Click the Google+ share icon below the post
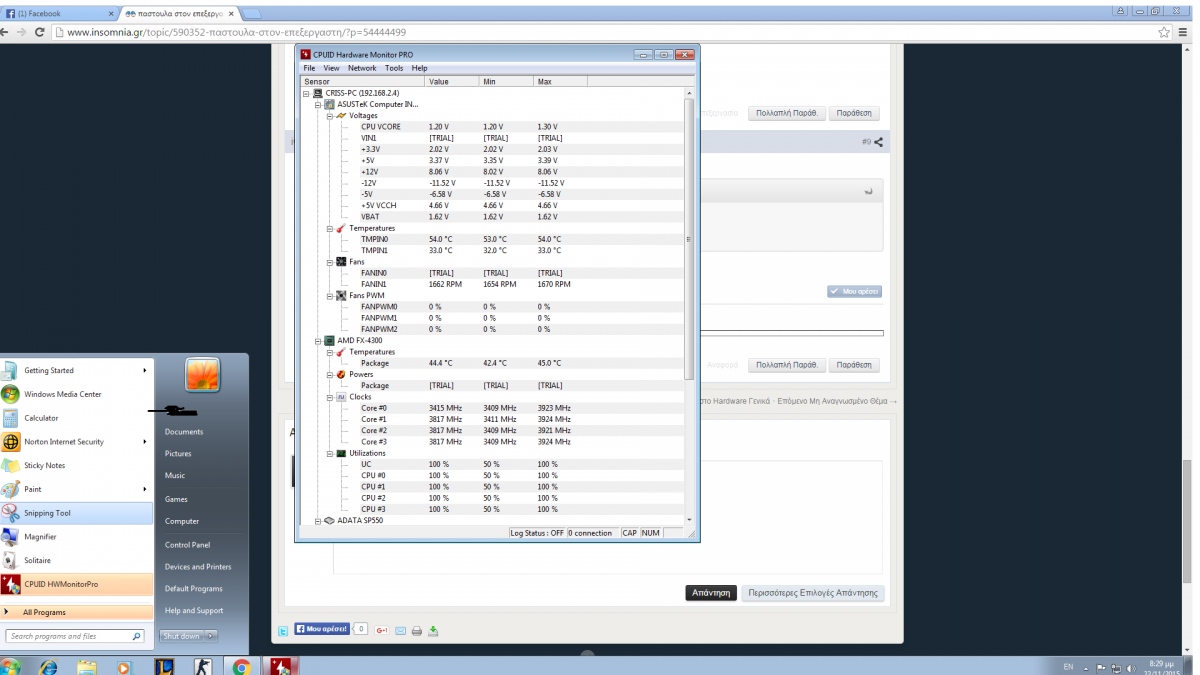This screenshot has height=675, width=1200. 382,631
